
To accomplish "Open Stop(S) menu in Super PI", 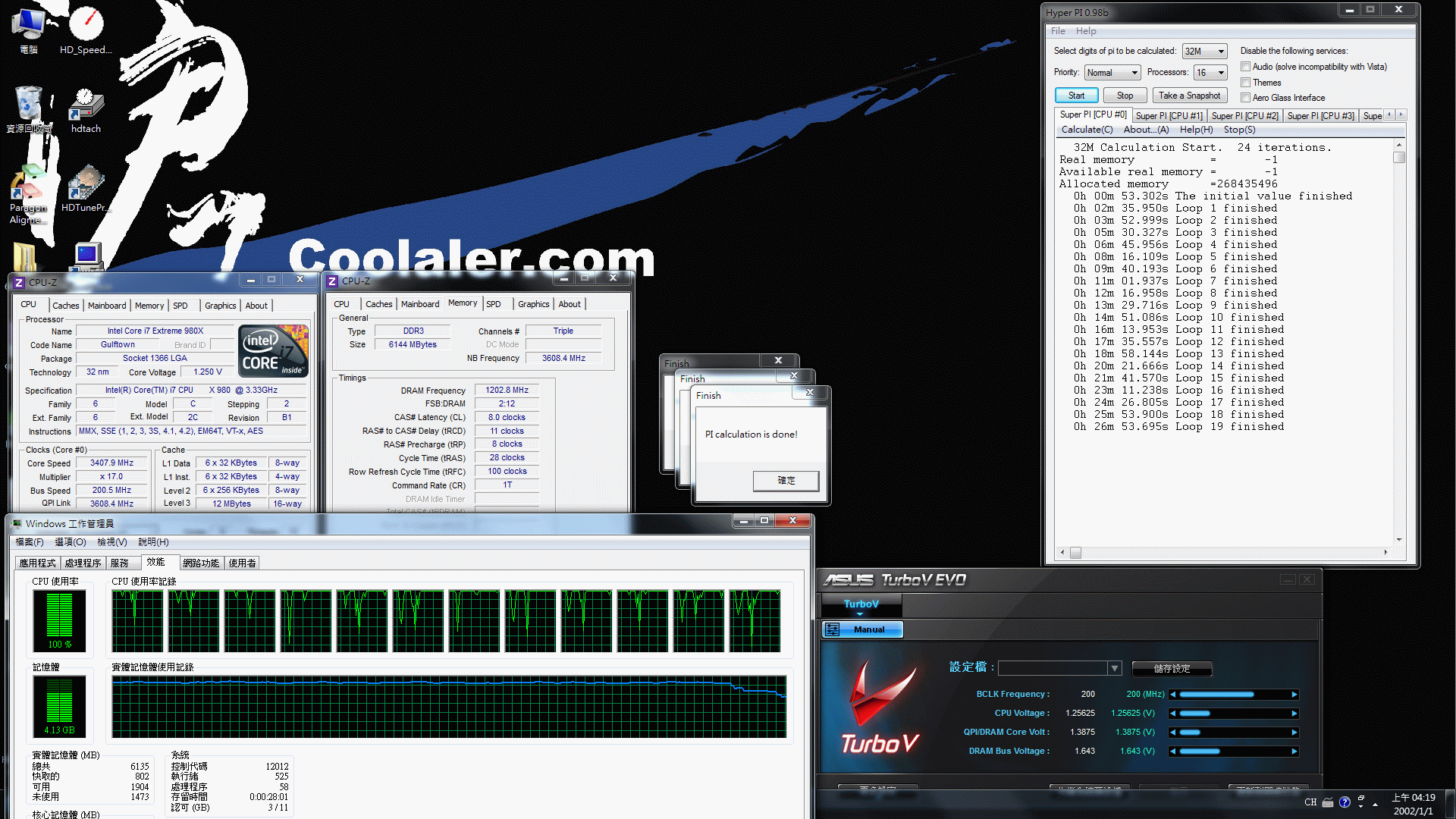I will (x=1239, y=130).
